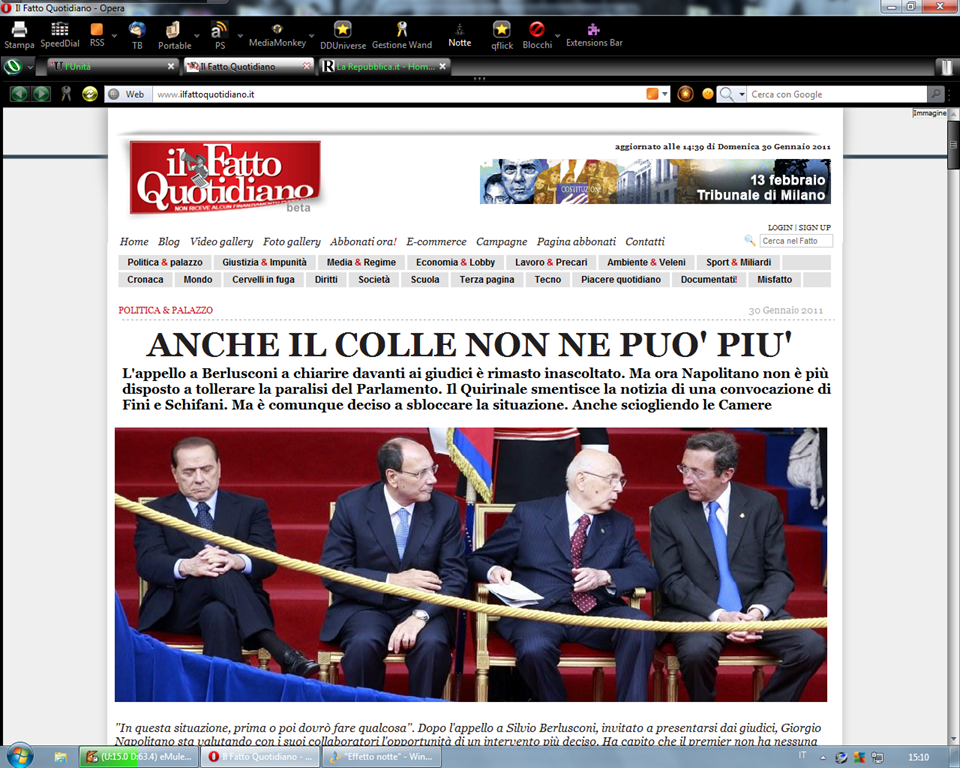Open the qflick star bookmark
This screenshot has height=768, width=960.
point(501,29)
